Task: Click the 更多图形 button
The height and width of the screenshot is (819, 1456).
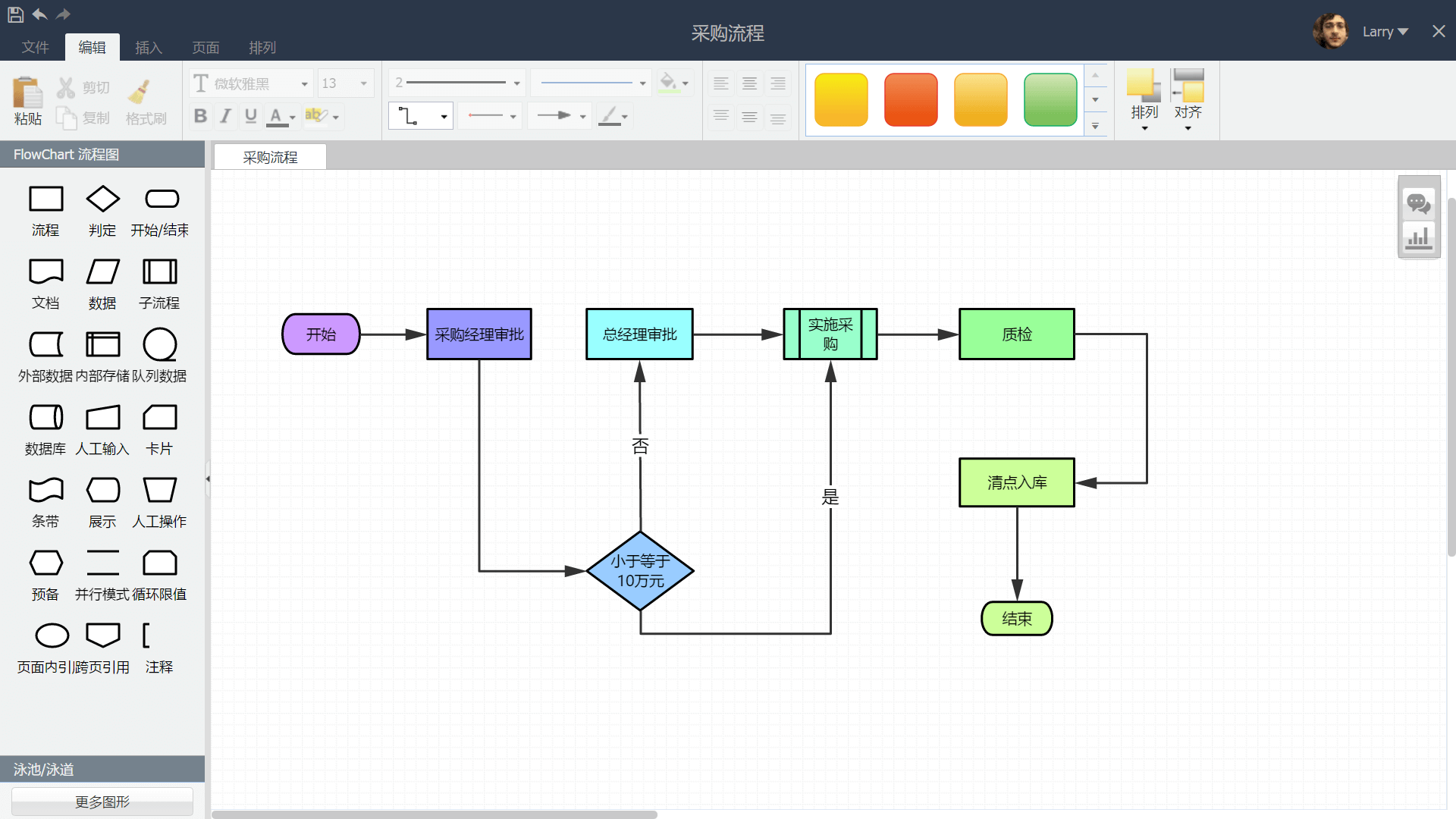Action: pyautogui.click(x=102, y=802)
